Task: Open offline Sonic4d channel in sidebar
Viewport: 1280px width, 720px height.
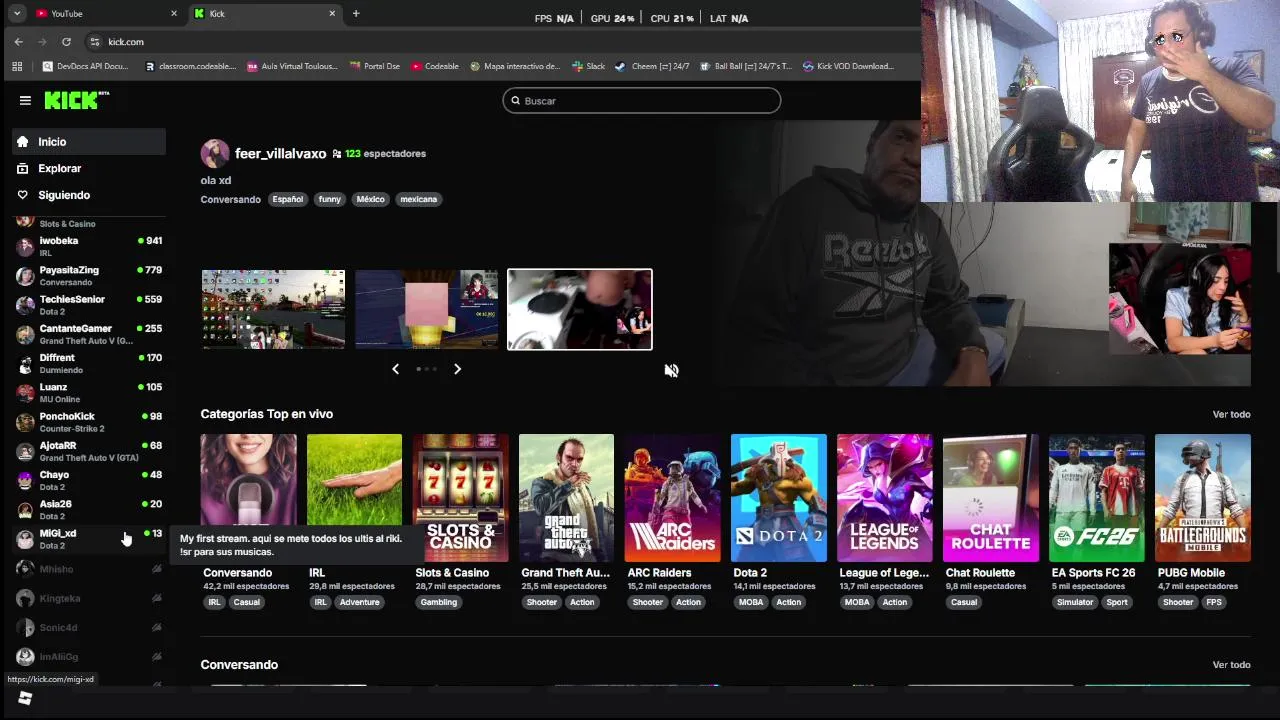Action: coord(88,627)
